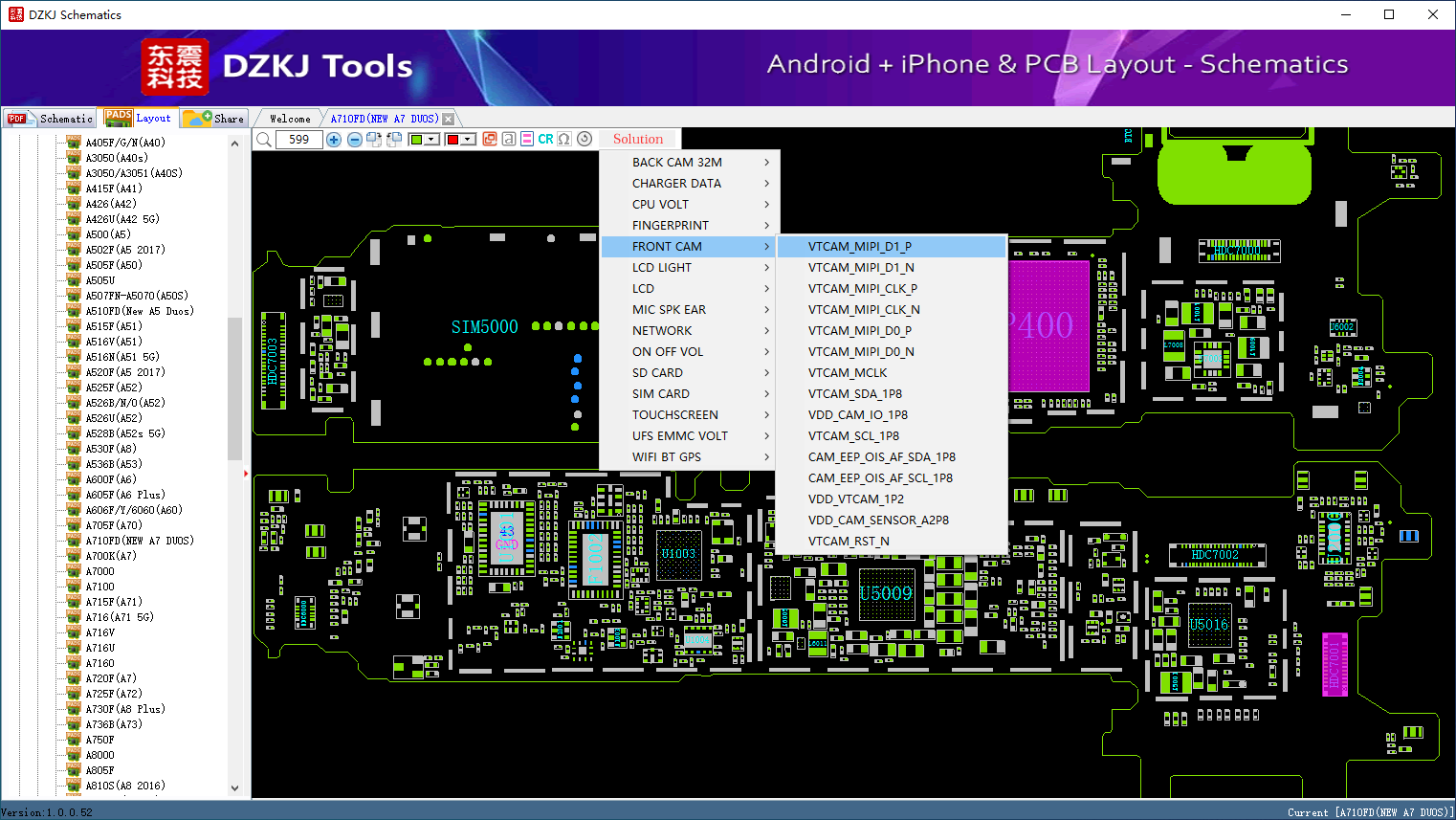Expand the BACK CAM 32M submenu

(x=689, y=163)
